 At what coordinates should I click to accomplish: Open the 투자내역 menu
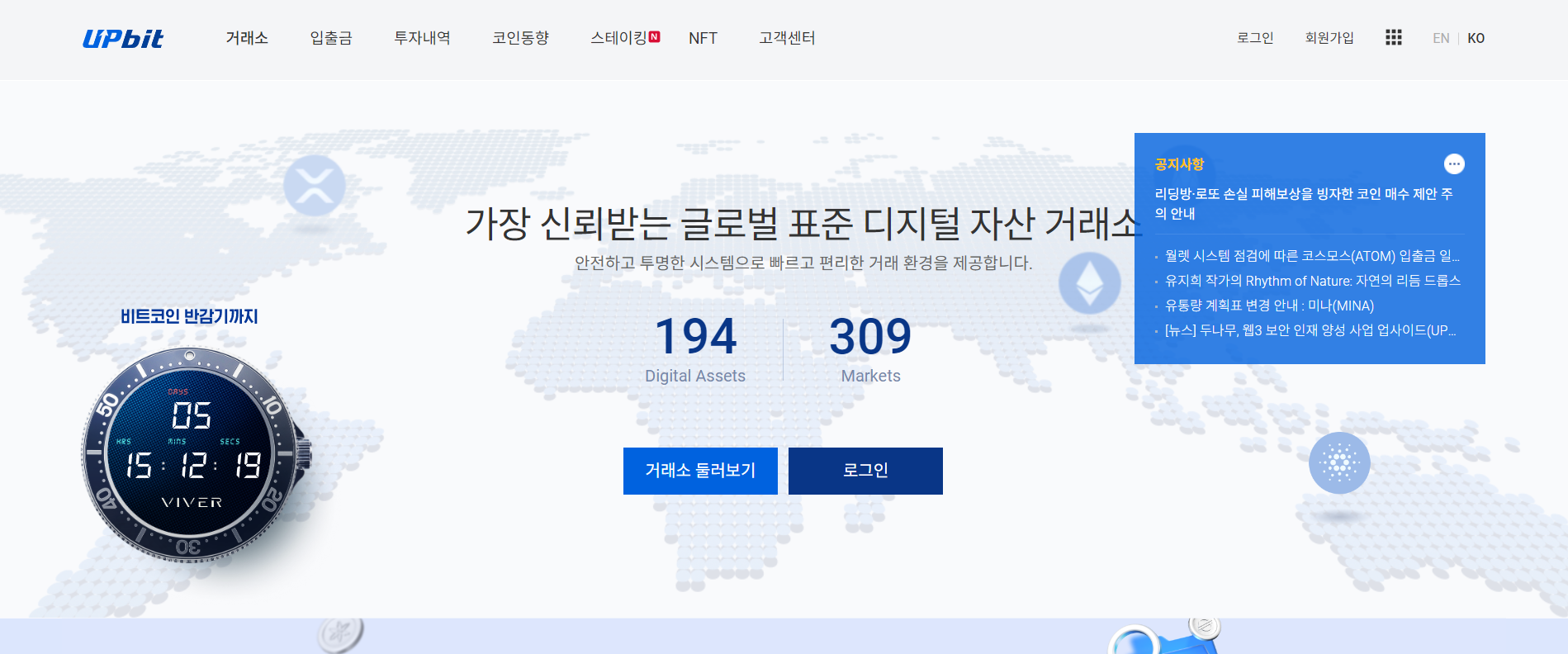422,38
